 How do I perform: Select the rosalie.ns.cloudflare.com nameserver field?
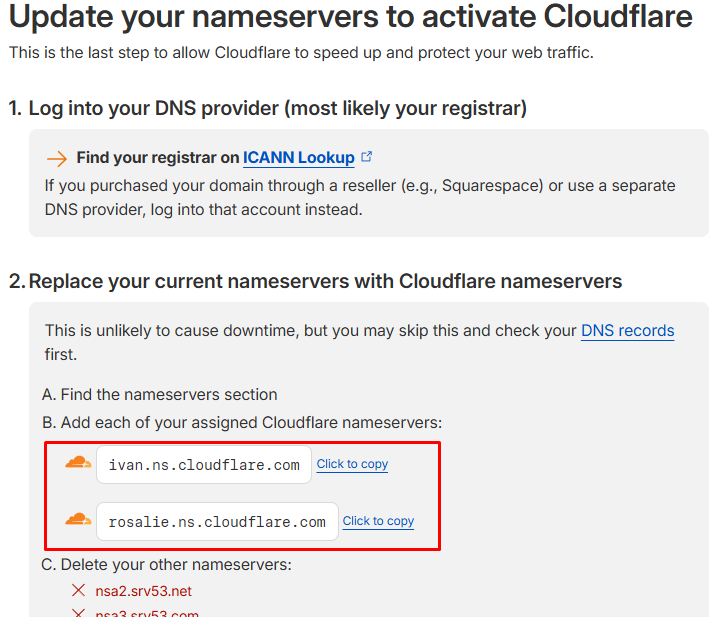coord(217,522)
